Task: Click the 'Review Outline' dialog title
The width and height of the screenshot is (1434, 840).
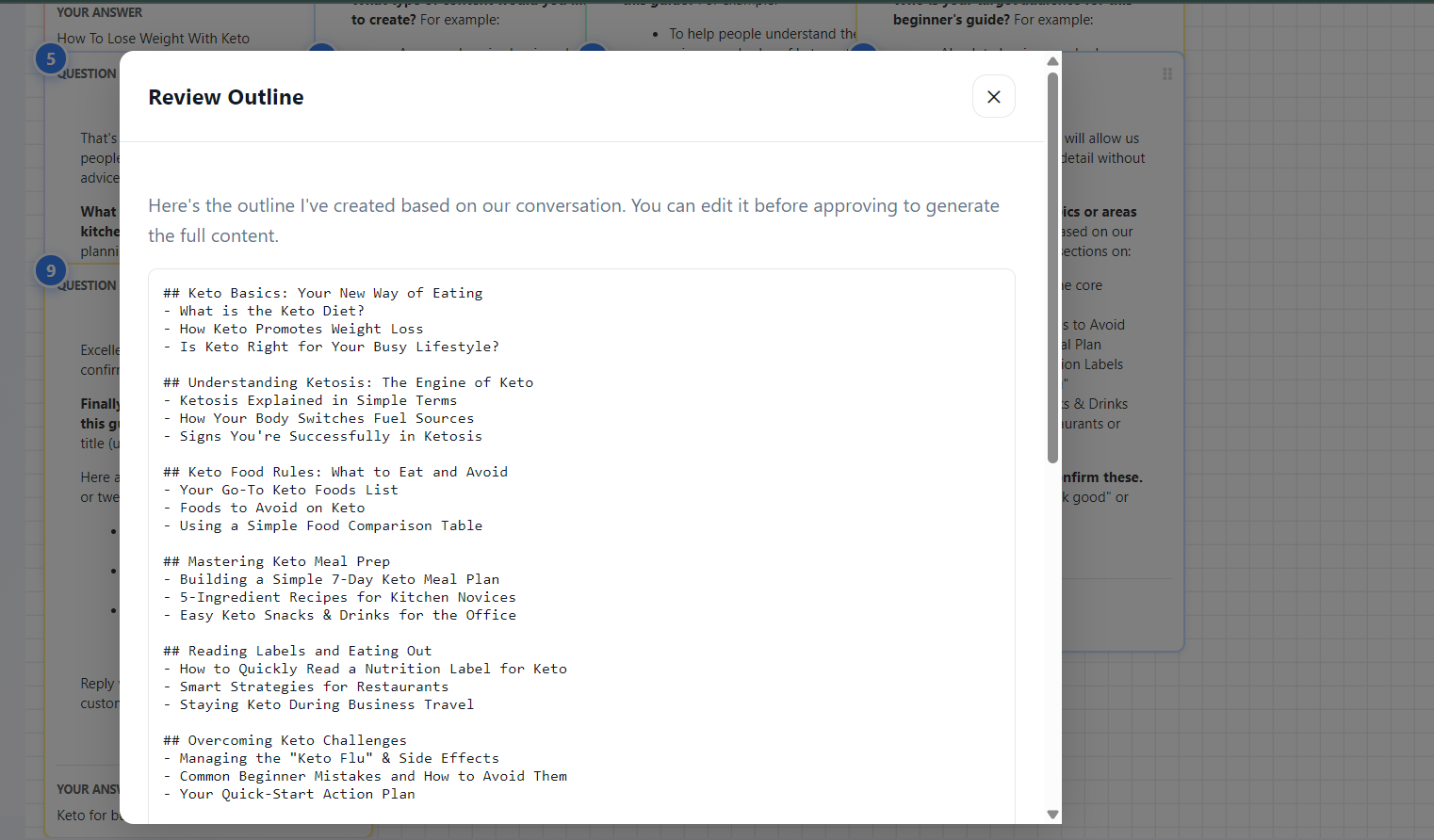Action: click(x=225, y=96)
